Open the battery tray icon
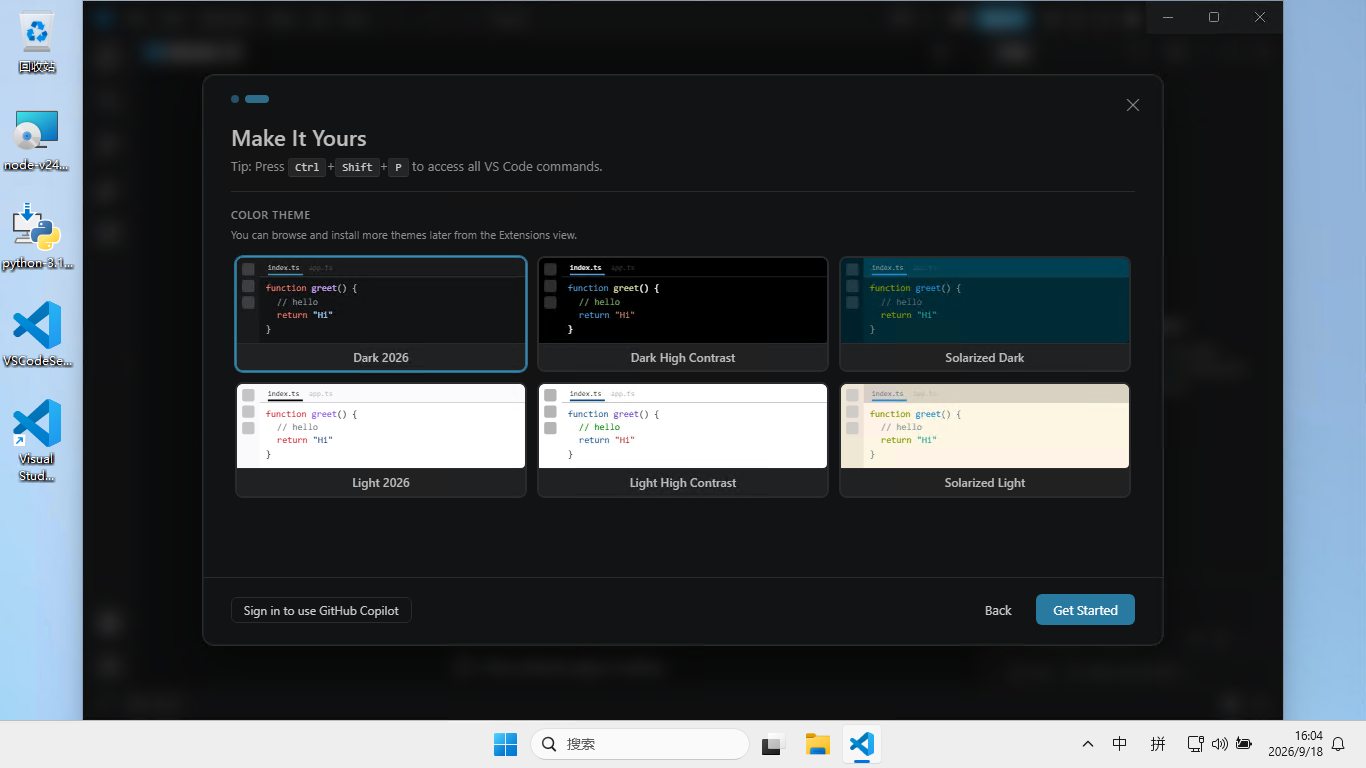Screen dimensions: 1366x768 1244,744
